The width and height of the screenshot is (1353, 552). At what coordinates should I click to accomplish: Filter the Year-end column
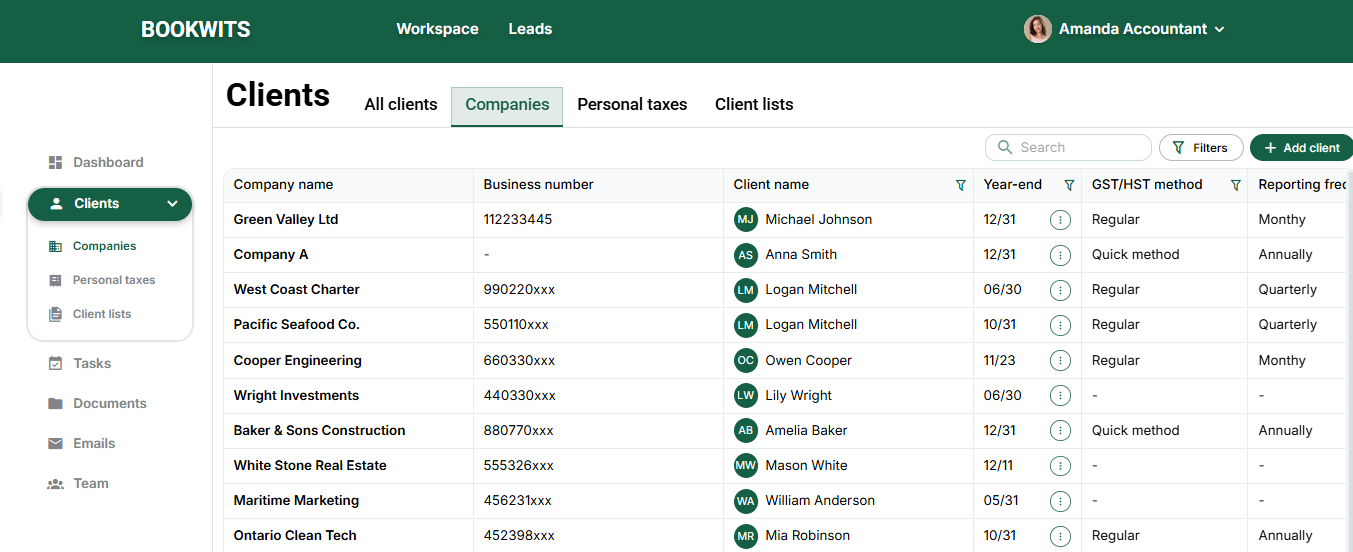pos(1069,185)
